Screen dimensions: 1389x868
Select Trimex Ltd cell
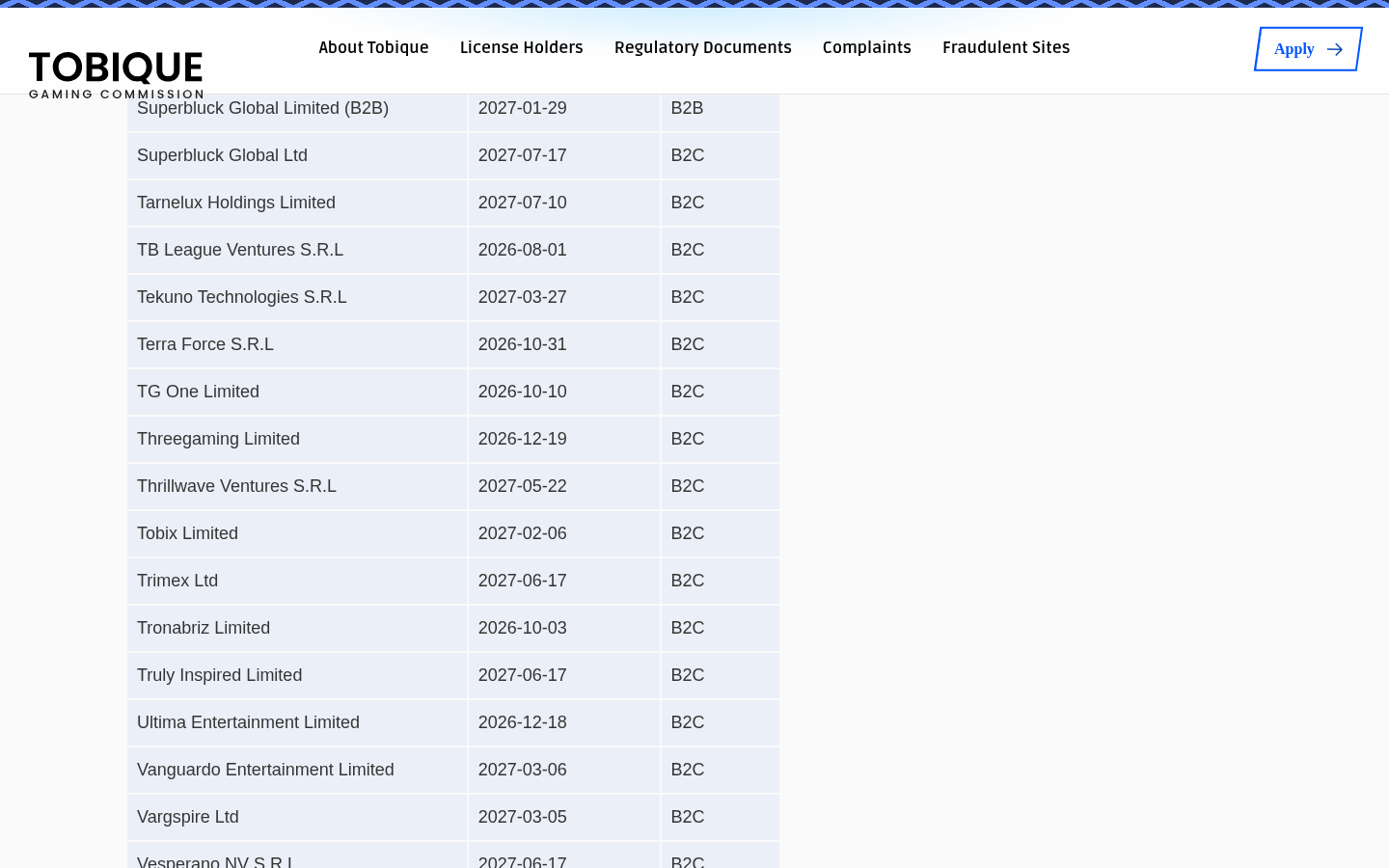pos(297,581)
